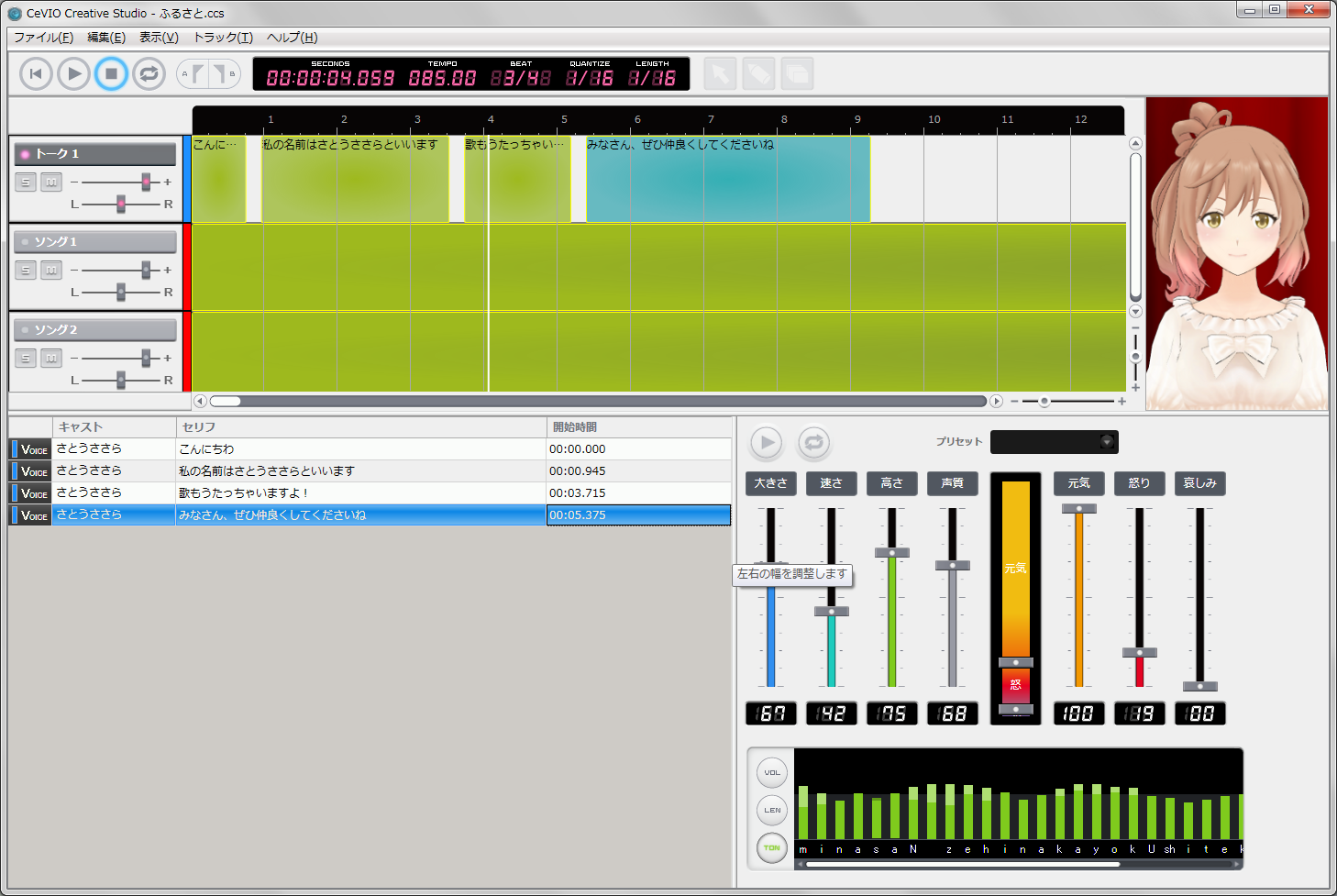Open the トラック menu
The width and height of the screenshot is (1337, 896).
point(223,38)
